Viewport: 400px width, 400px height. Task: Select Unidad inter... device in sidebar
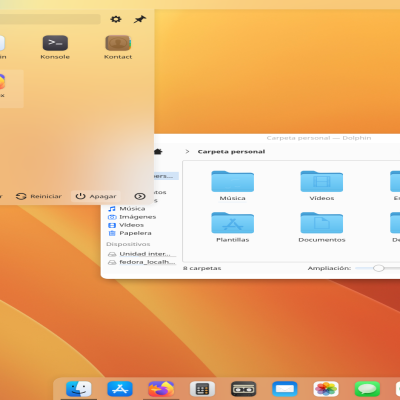click(141, 254)
